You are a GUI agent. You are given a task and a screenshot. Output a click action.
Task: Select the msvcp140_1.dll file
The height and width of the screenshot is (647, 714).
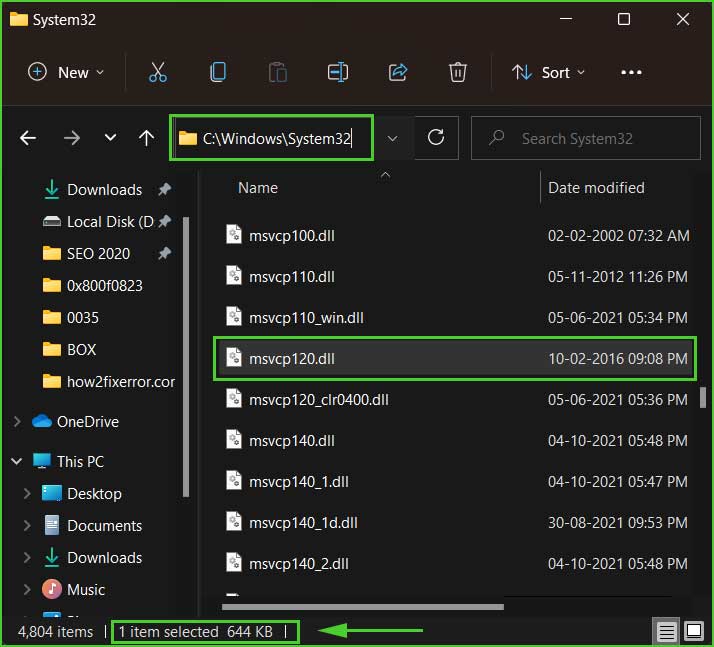pos(299,482)
